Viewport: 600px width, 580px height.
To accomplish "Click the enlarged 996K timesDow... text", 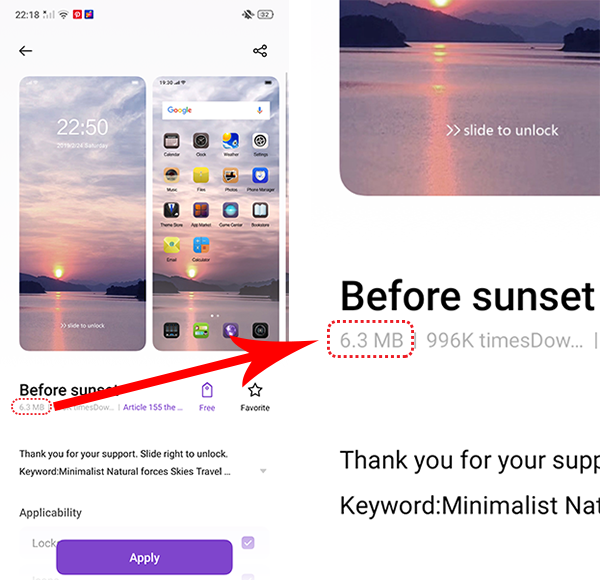I will (x=504, y=340).
